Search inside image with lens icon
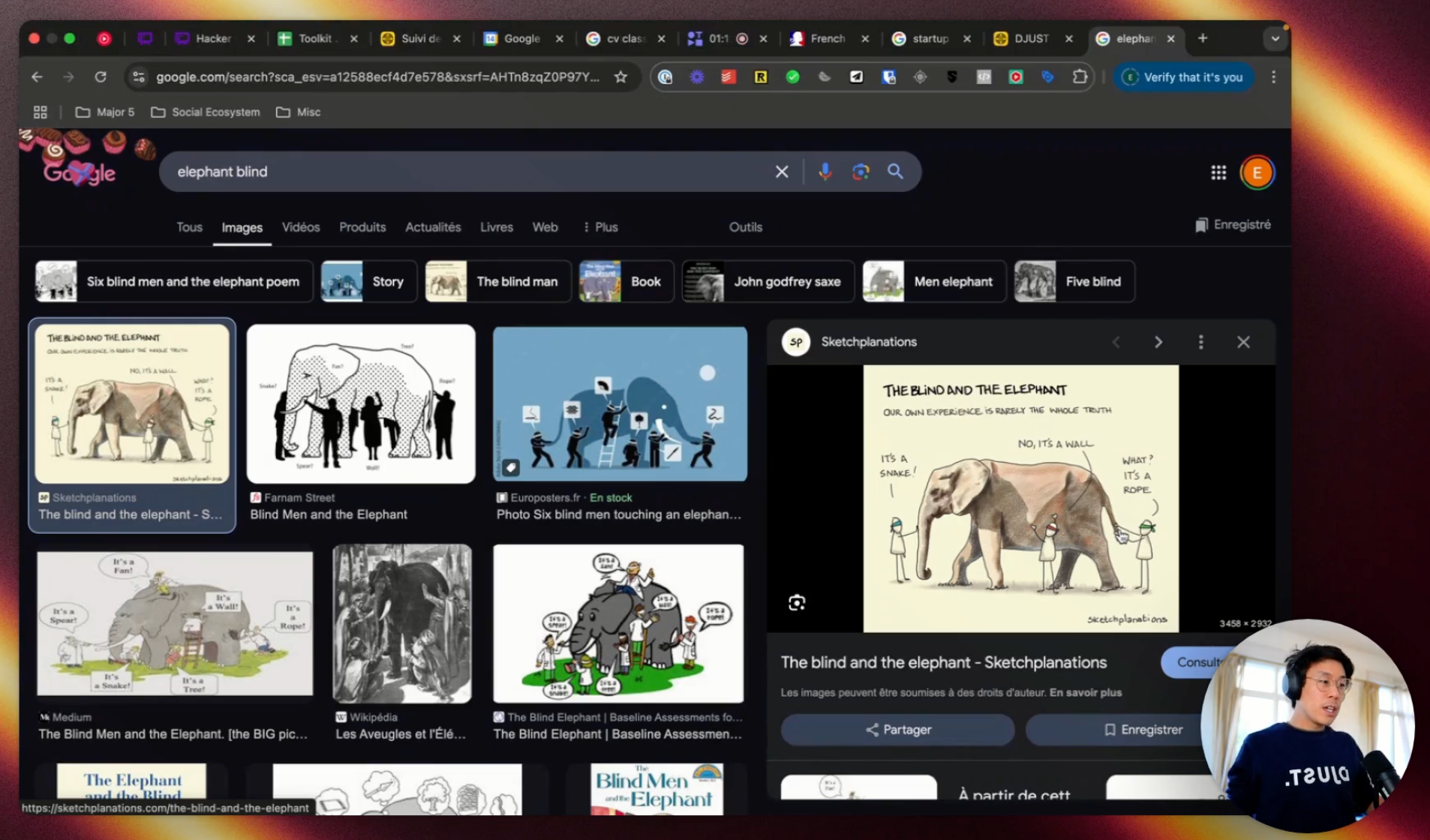 [x=797, y=603]
